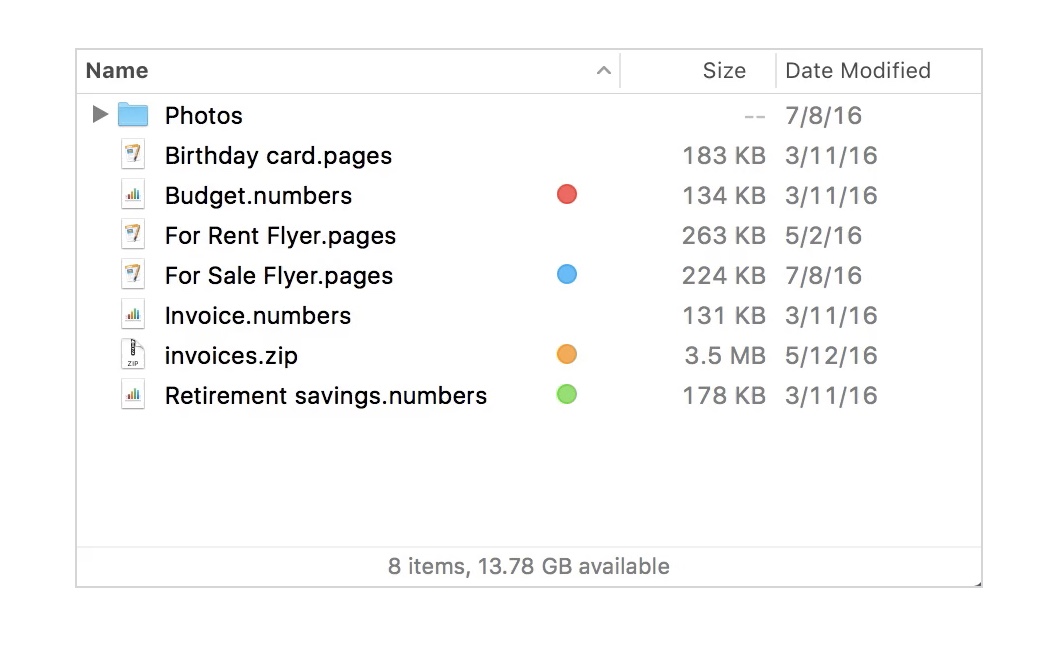Click the Photos folder icon
The width and height of the screenshot is (1060, 656).
133,115
